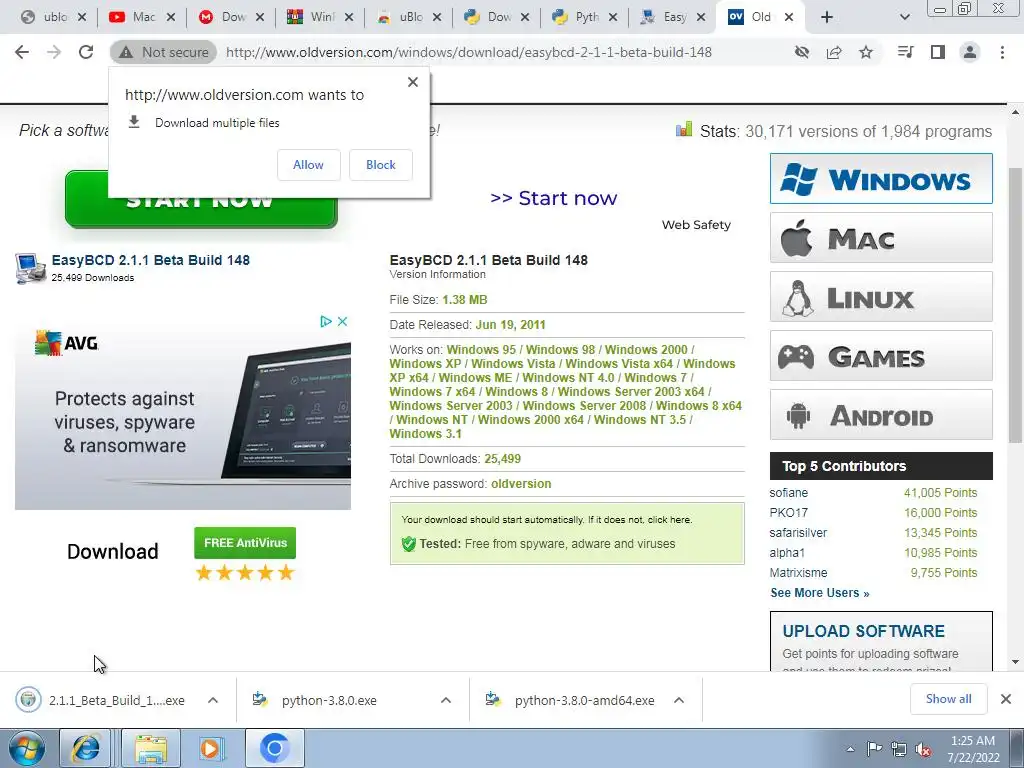Click the UPLOAD SOFTWARE heading
This screenshot has width=1024, height=768.
coord(863,632)
